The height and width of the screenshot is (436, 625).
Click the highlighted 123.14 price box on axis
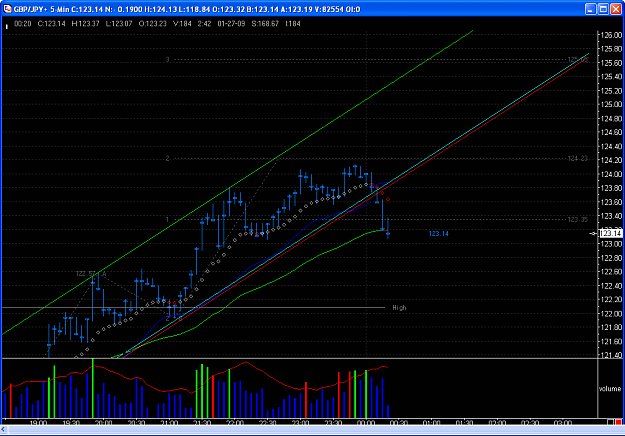click(x=610, y=234)
